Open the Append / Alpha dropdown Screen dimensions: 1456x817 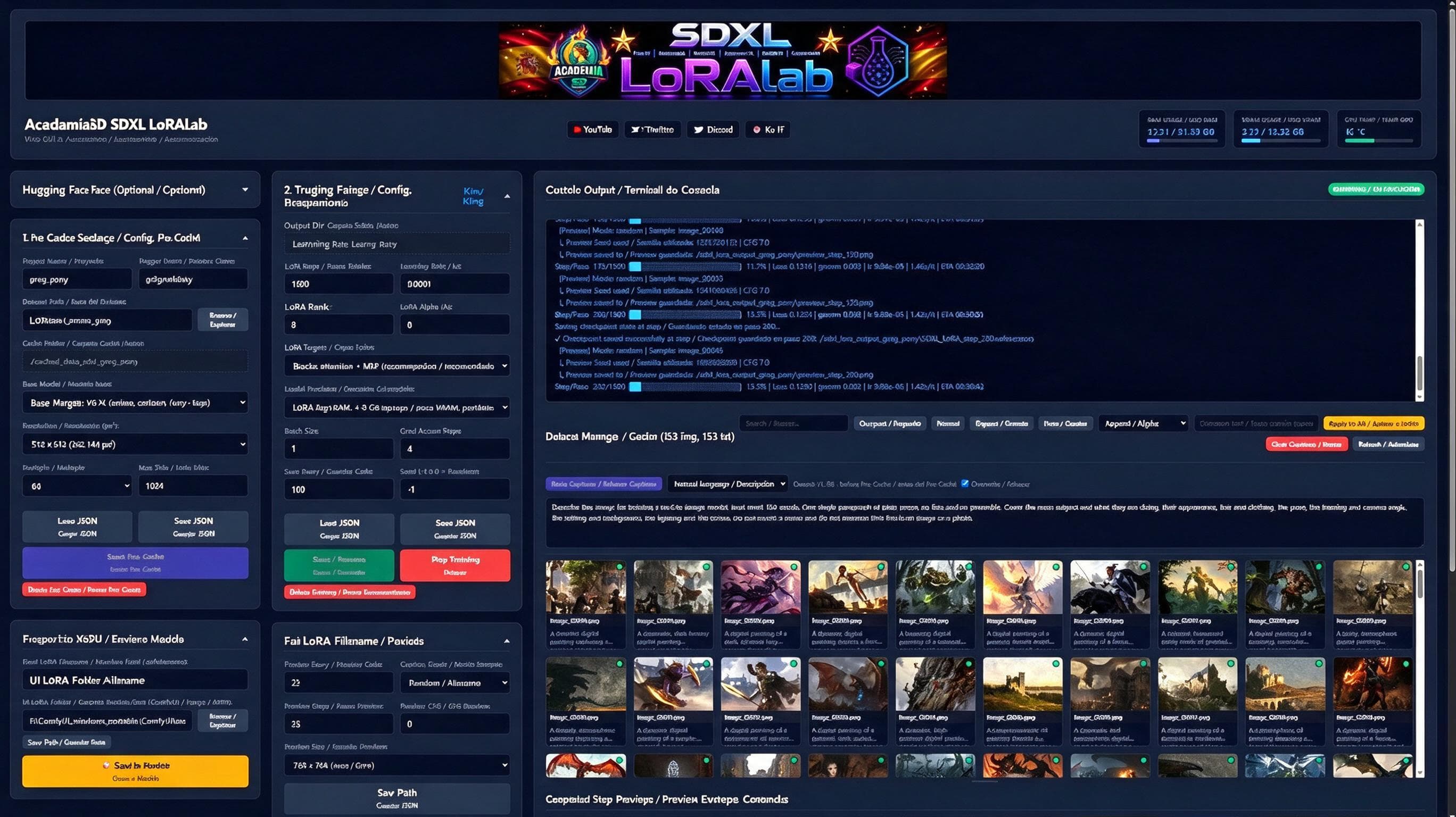(x=1143, y=423)
